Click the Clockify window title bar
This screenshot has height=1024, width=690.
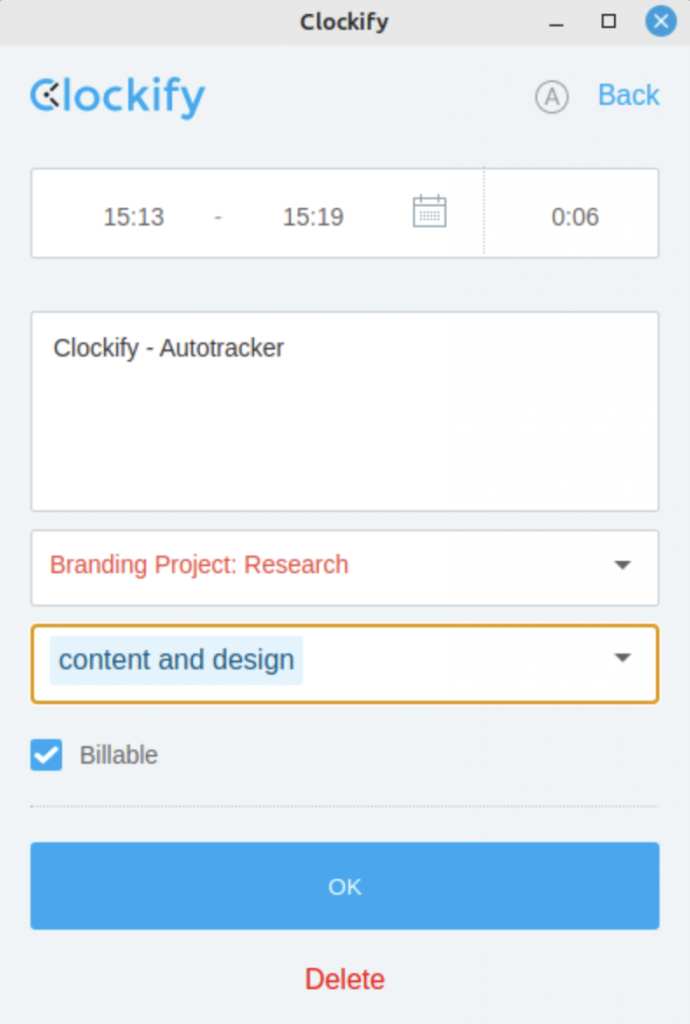(x=344, y=22)
